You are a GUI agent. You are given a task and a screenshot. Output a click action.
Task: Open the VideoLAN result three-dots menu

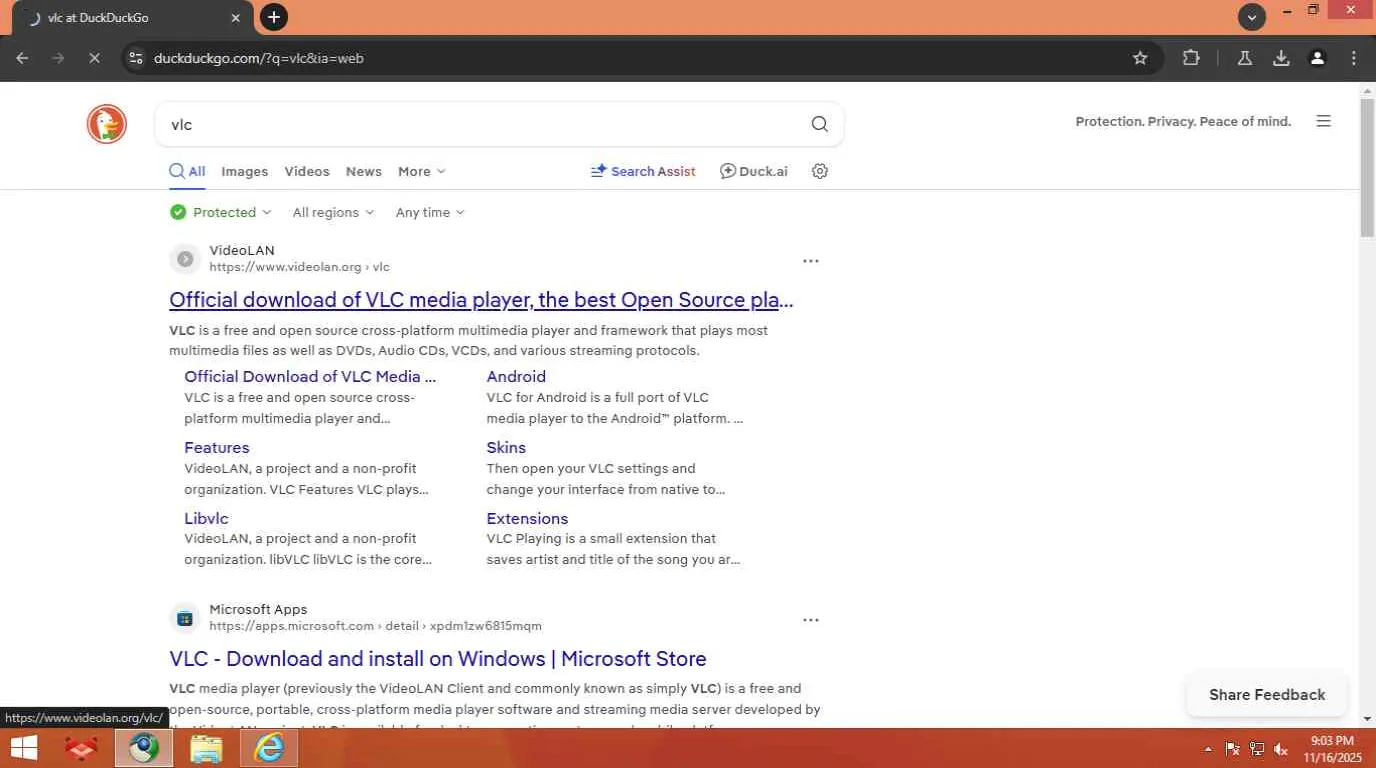[811, 261]
